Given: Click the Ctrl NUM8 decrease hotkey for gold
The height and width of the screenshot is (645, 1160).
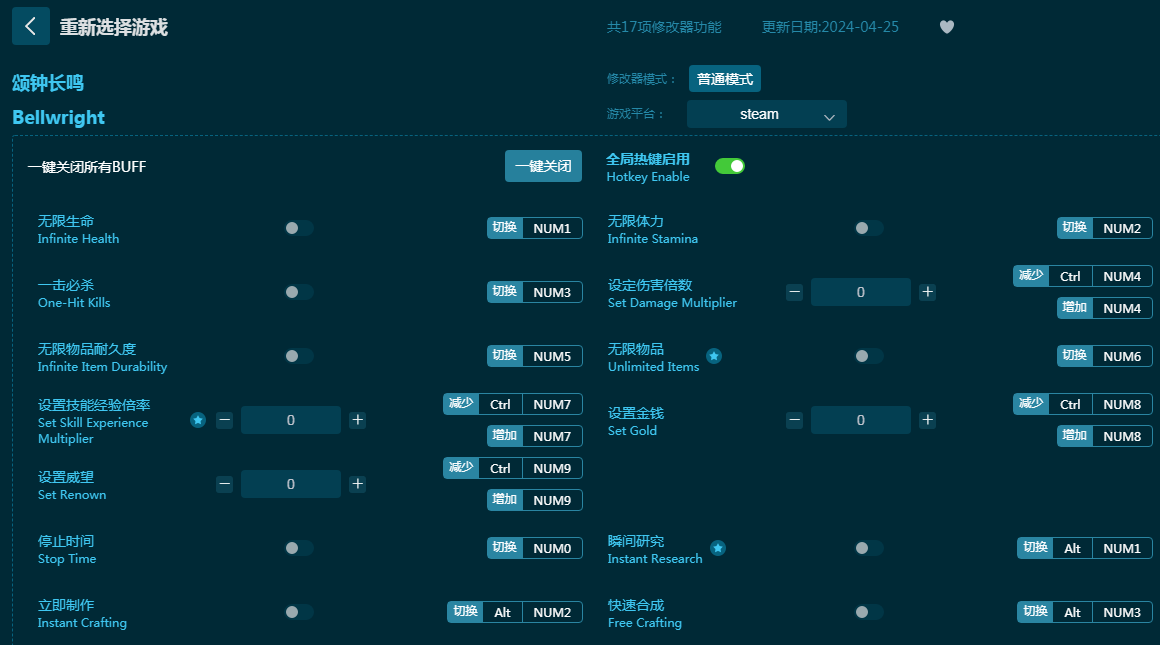Looking at the screenshot, I should tap(1082, 404).
